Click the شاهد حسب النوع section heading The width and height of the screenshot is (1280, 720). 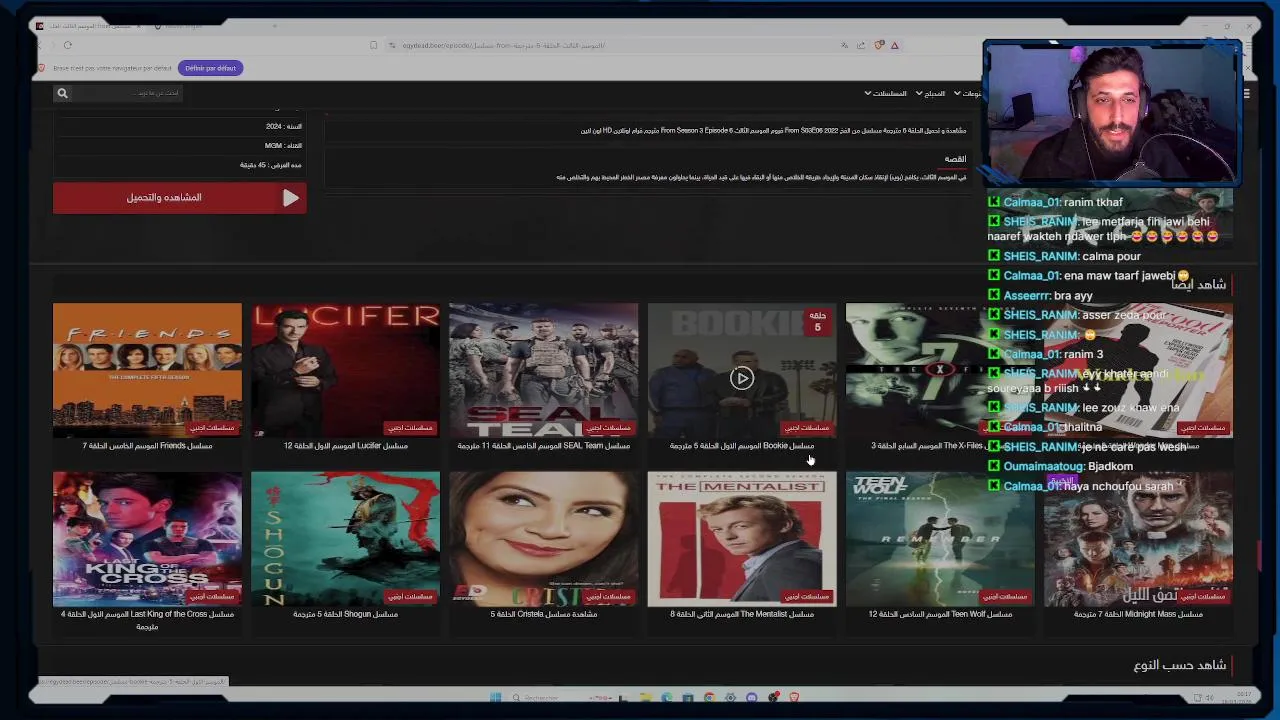click(x=1180, y=665)
